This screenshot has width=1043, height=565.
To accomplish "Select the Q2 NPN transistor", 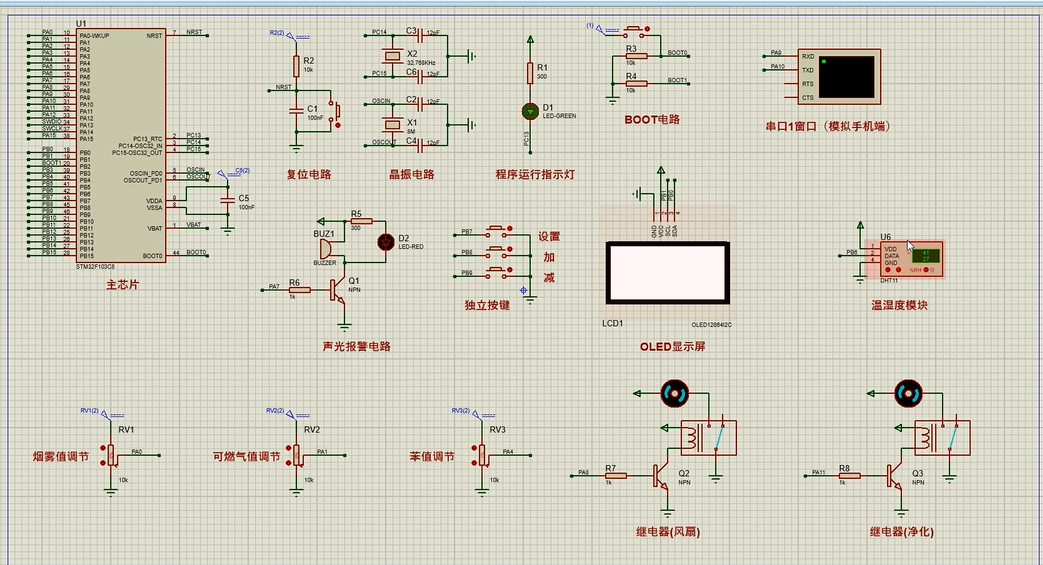I will 659,476.
